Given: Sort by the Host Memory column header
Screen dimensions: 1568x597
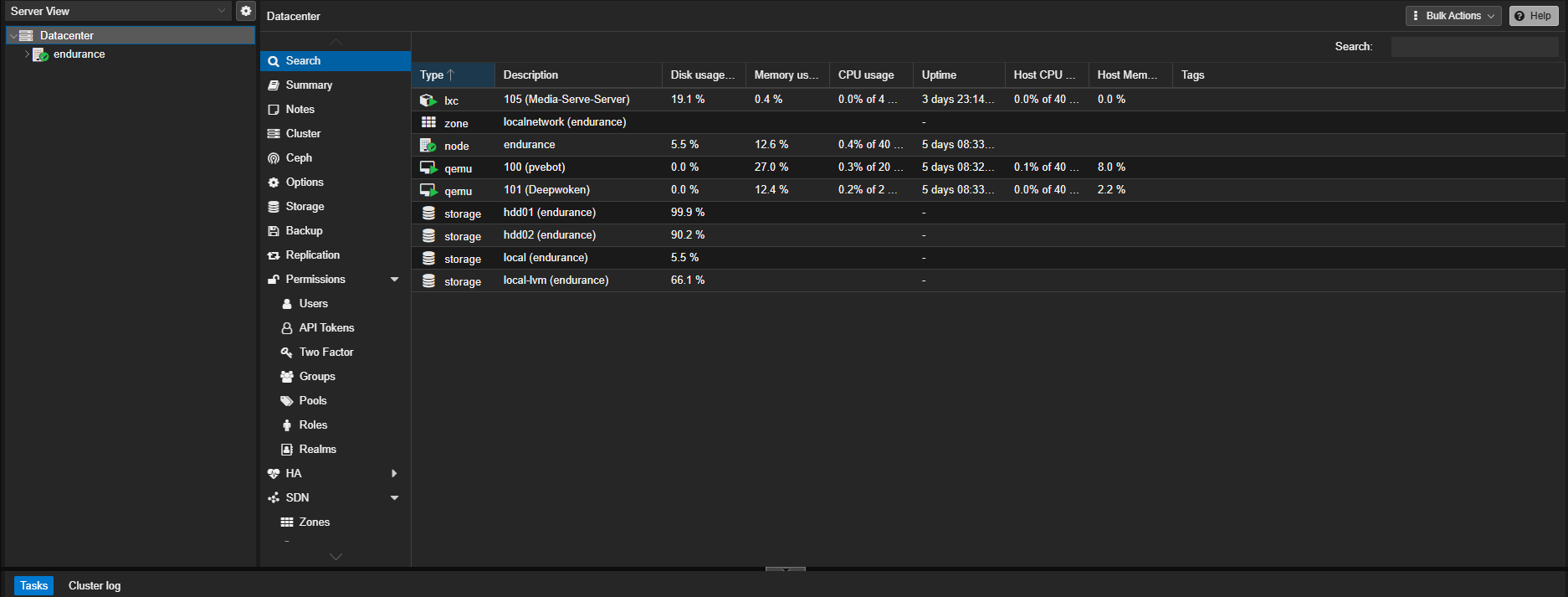Looking at the screenshot, I should tap(1130, 75).
